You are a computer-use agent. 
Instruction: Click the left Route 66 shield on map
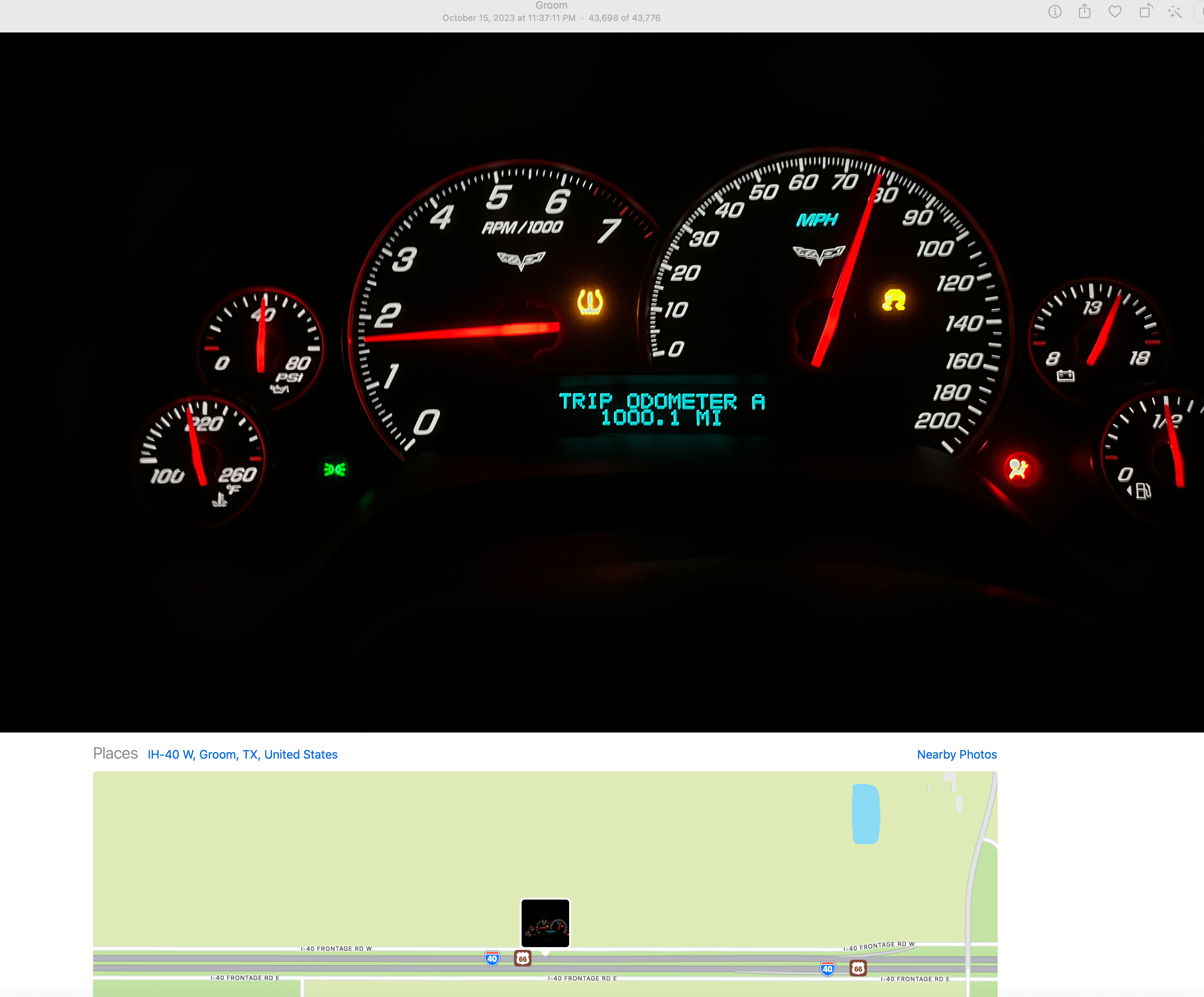[x=522, y=958]
